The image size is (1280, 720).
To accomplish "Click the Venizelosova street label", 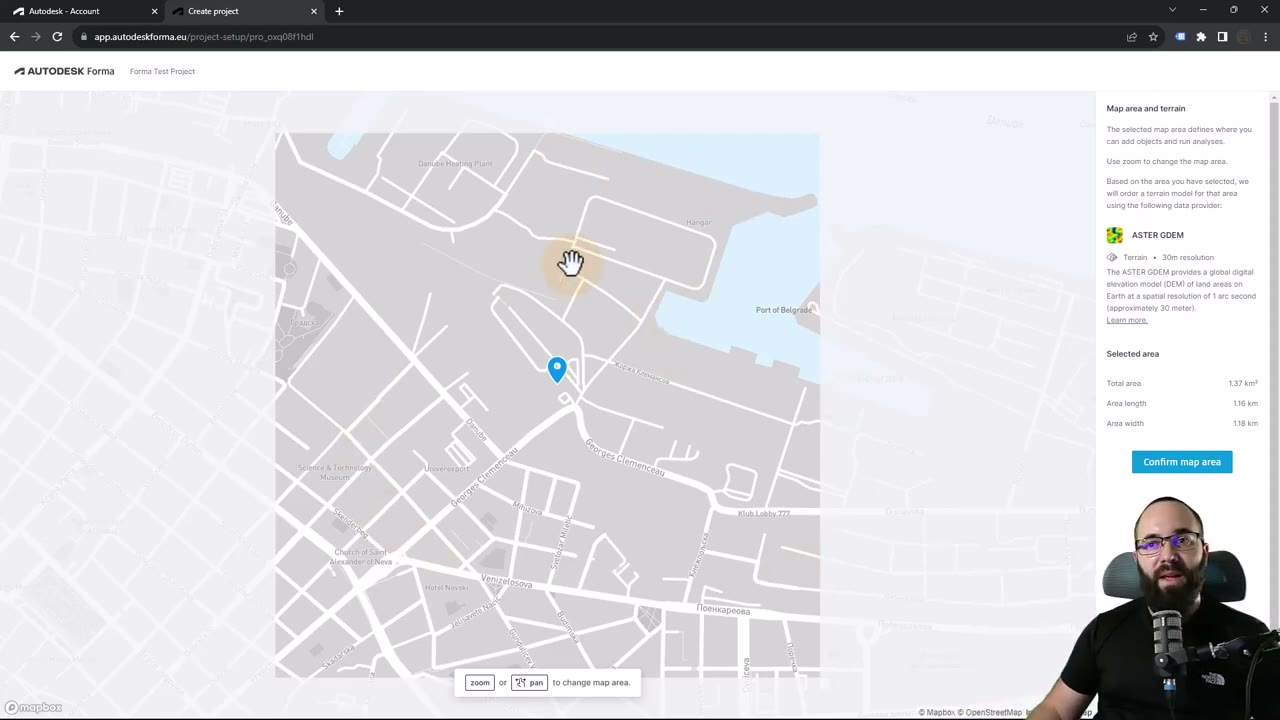I will click(506, 581).
